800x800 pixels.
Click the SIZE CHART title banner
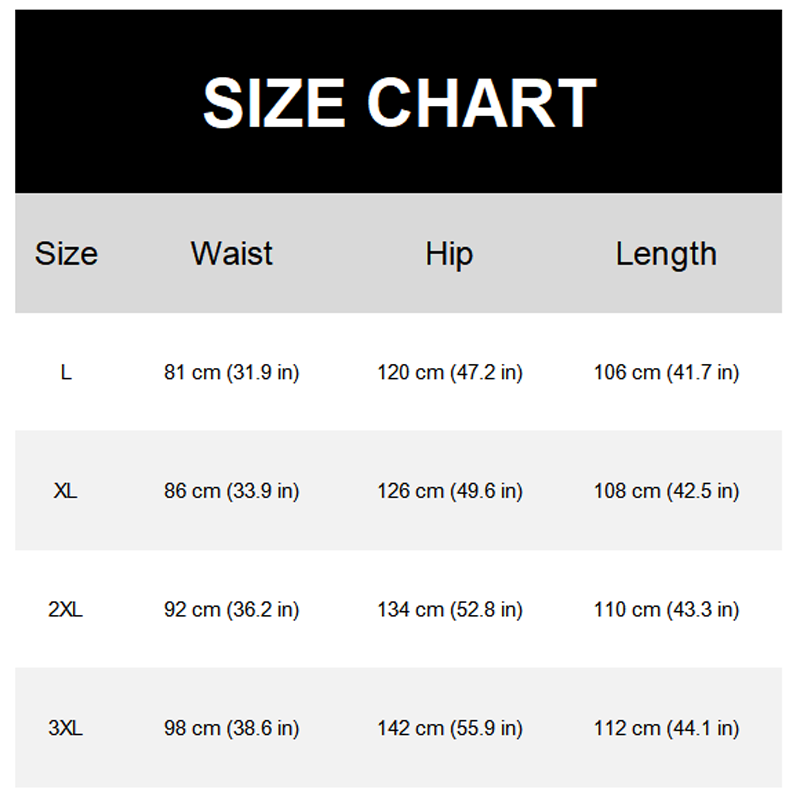(x=399, y=102)
